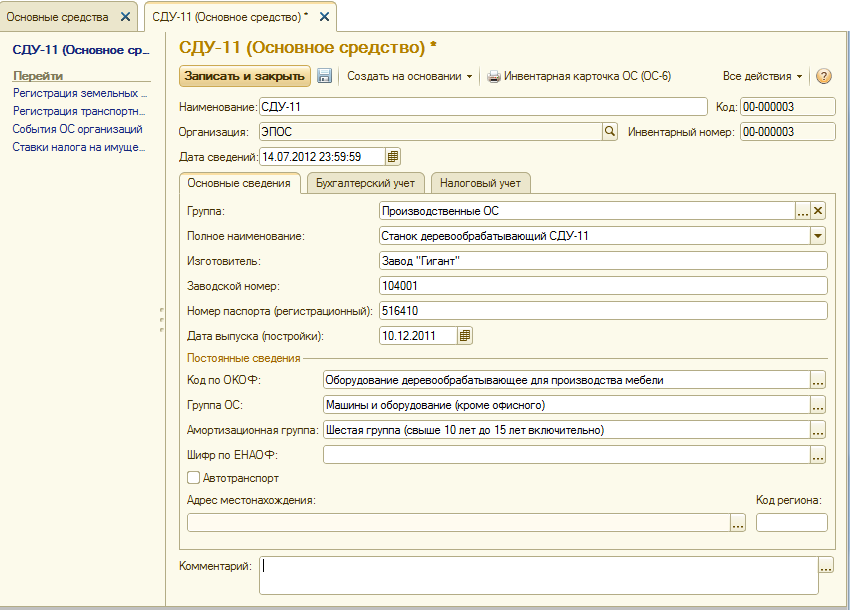Image resolution: width=850 pixels, height=610 pixels.
Task: Switch to the Налоговый учет tab
Action: (x=481, y=183)
